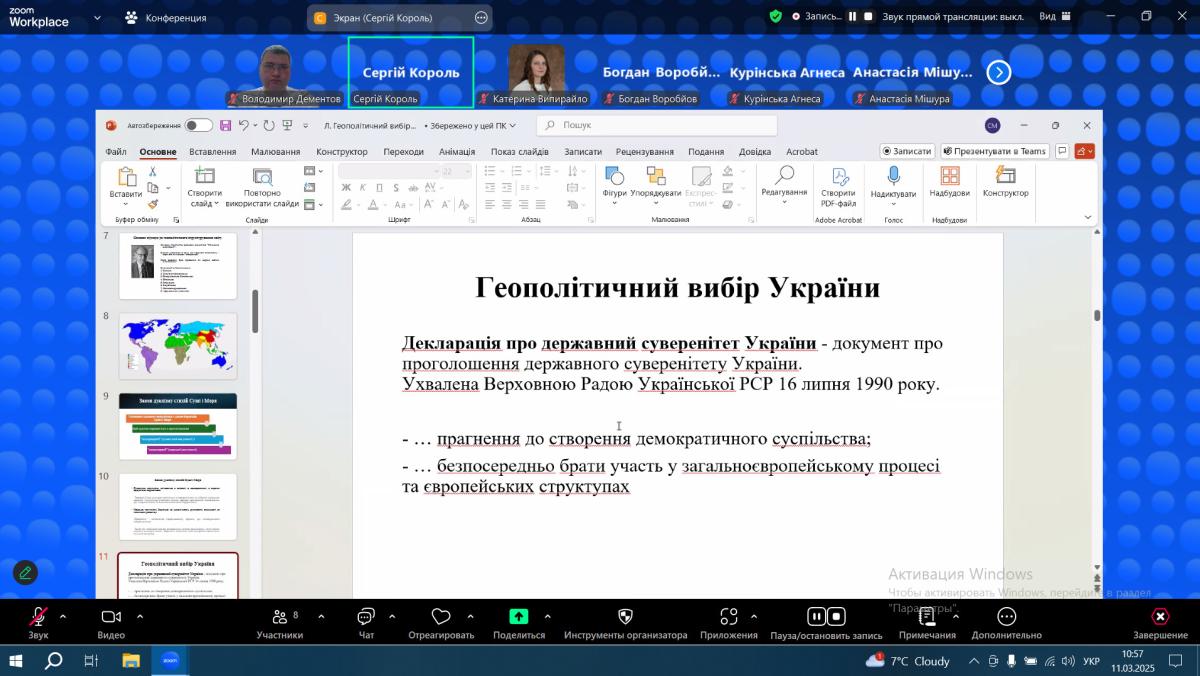Expand the video options arrow
The width and height of the screenshot is (1200, 676).
(x=139, y=616)
